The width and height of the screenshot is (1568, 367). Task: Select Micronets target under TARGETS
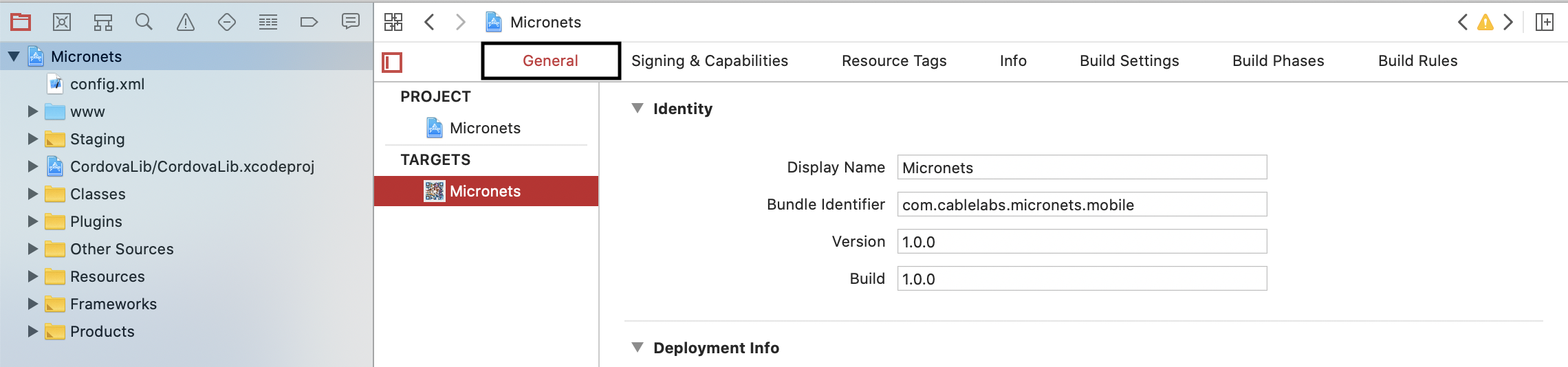[x=486, y=191]
